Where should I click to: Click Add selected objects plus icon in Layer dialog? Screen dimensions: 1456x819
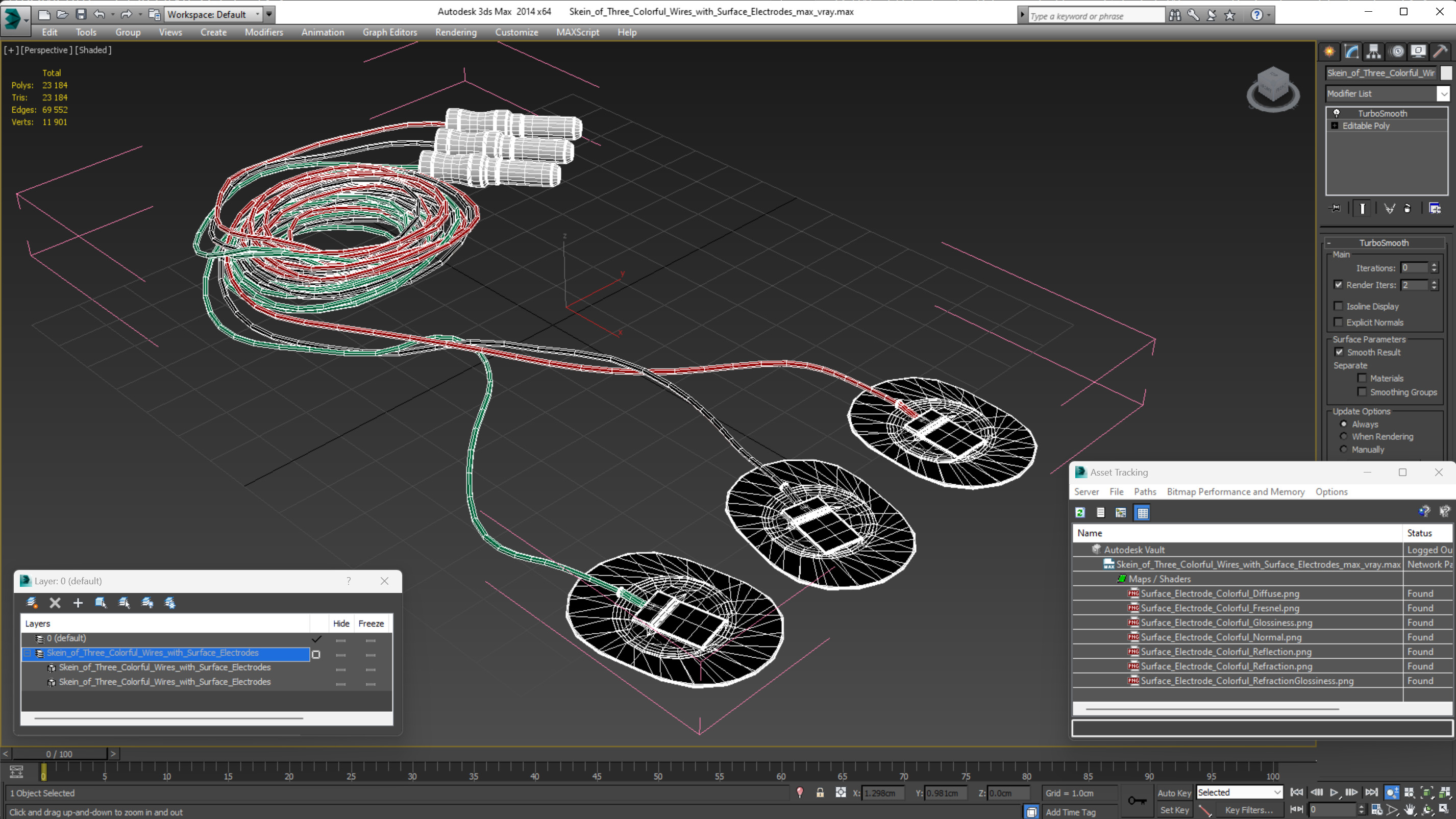click(78, 603)
